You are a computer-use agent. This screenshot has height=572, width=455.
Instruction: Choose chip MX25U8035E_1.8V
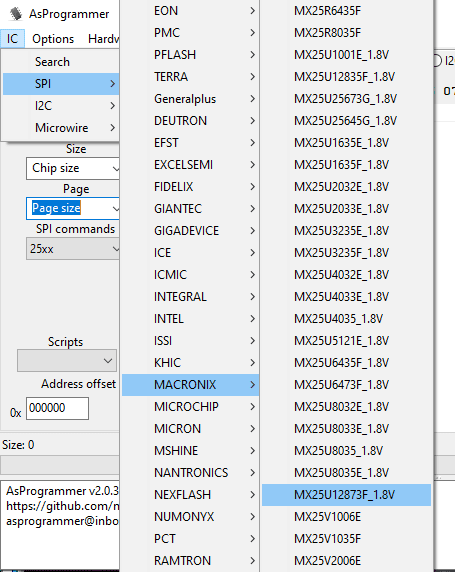[x=346, y=472]
